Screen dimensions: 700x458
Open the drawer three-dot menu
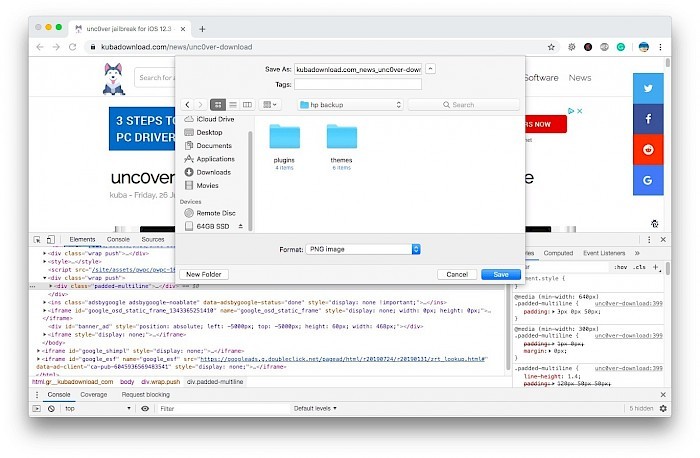[x=37, y=395]
